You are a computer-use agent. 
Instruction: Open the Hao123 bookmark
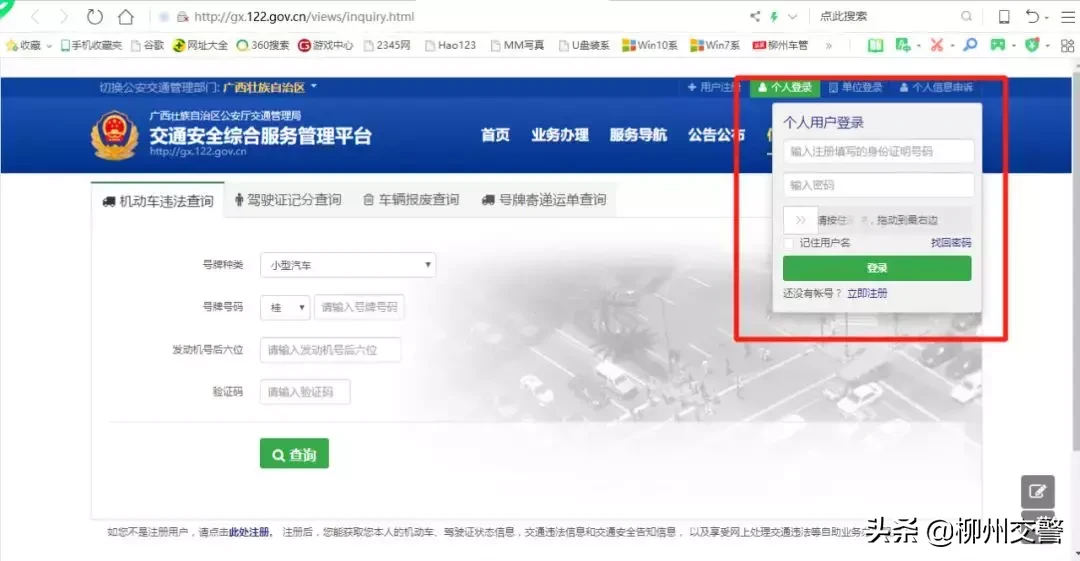450,45
